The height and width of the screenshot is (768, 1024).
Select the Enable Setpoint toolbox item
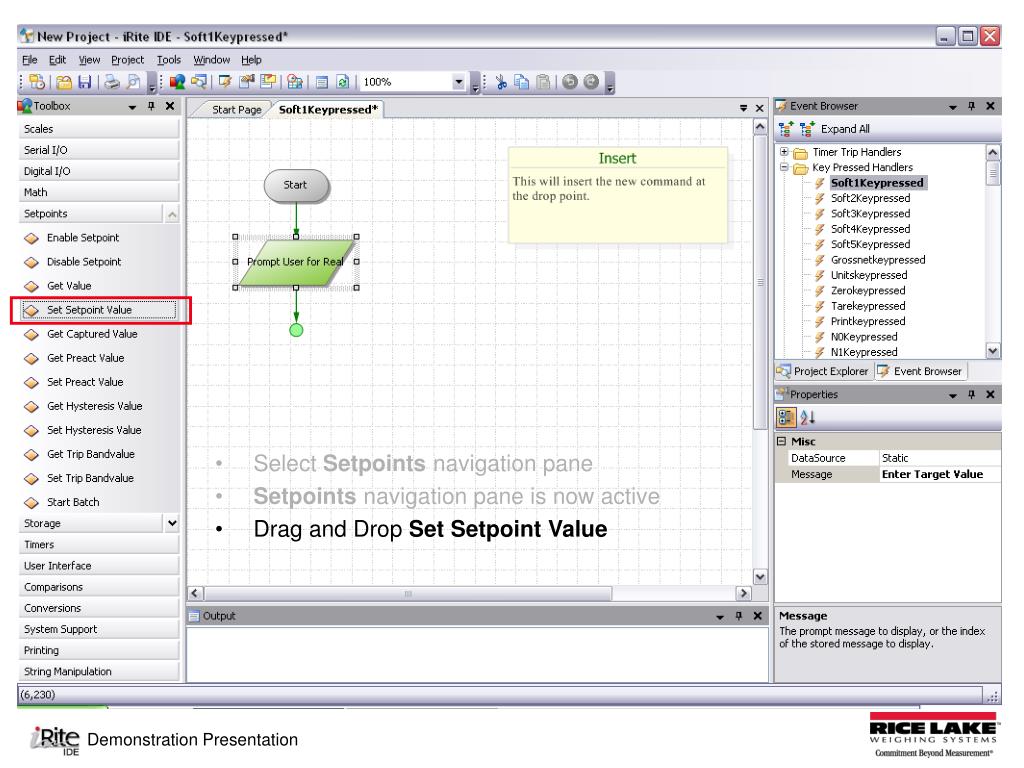pos(99,238)
